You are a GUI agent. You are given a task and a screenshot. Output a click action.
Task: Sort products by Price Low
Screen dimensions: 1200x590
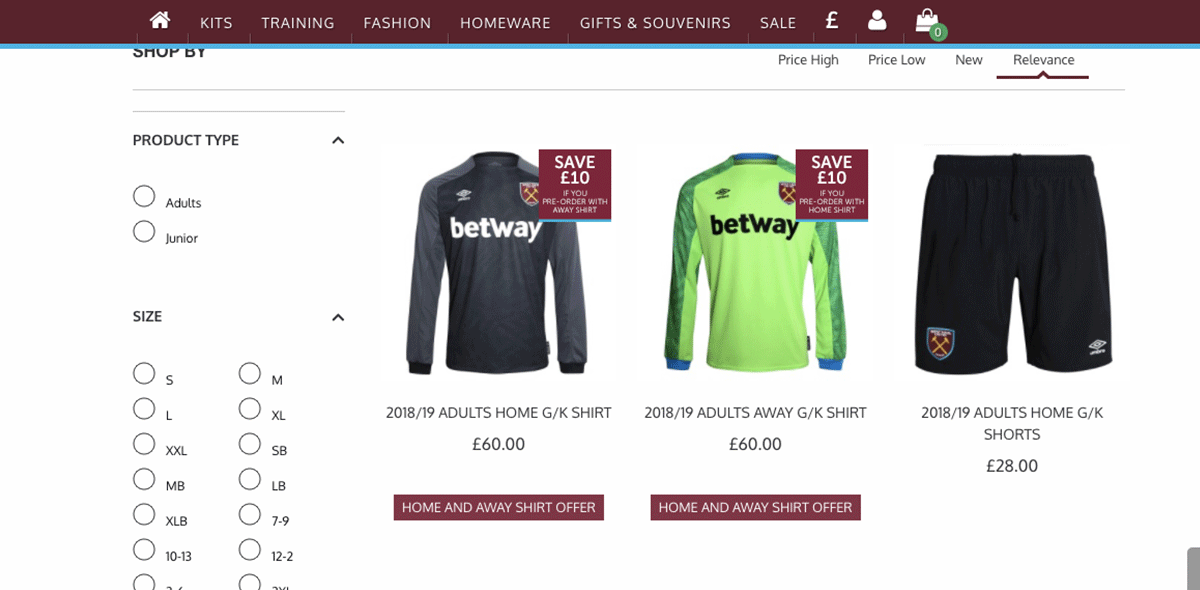point(896,60)
